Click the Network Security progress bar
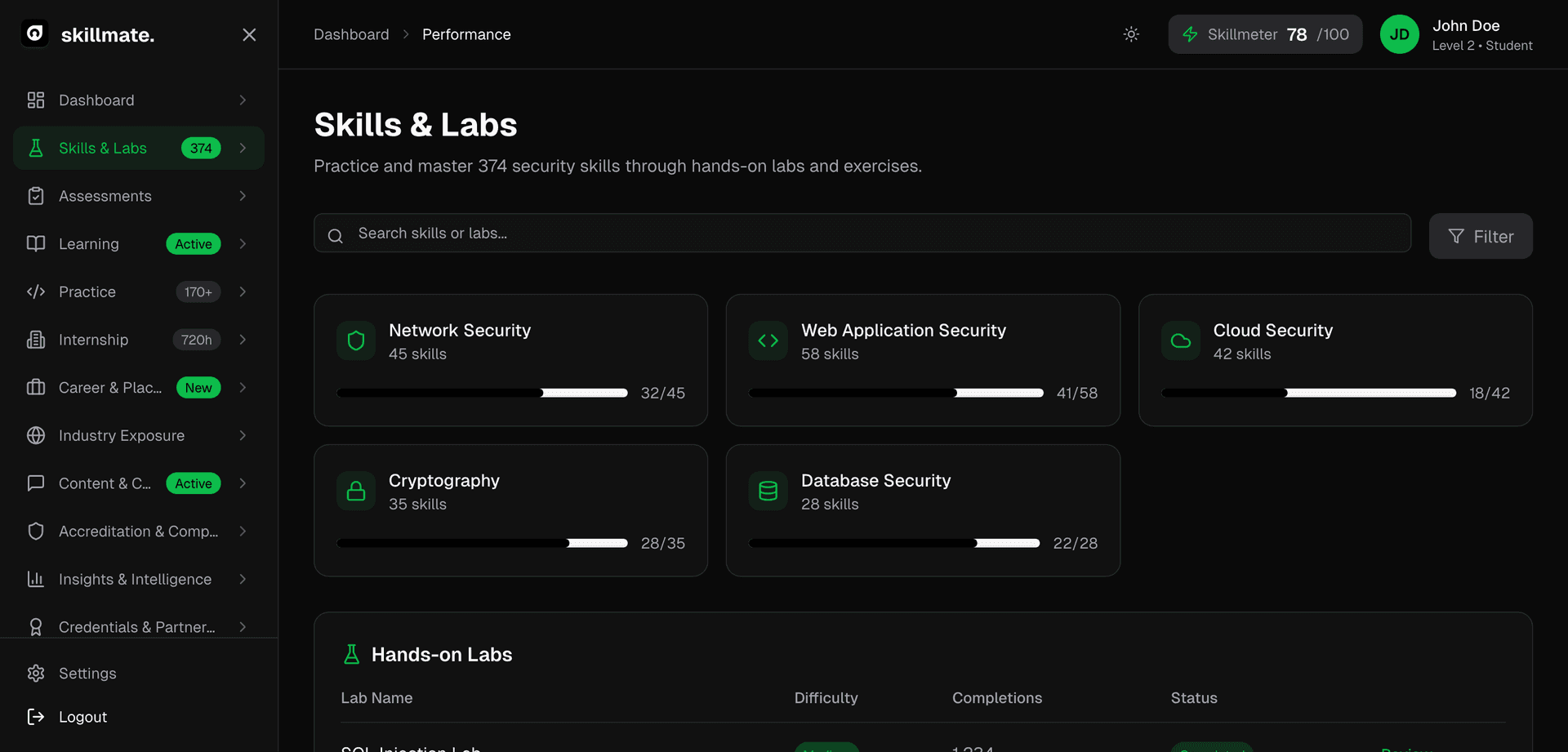Screen dimensions: 1568x752 click(482, 393)
